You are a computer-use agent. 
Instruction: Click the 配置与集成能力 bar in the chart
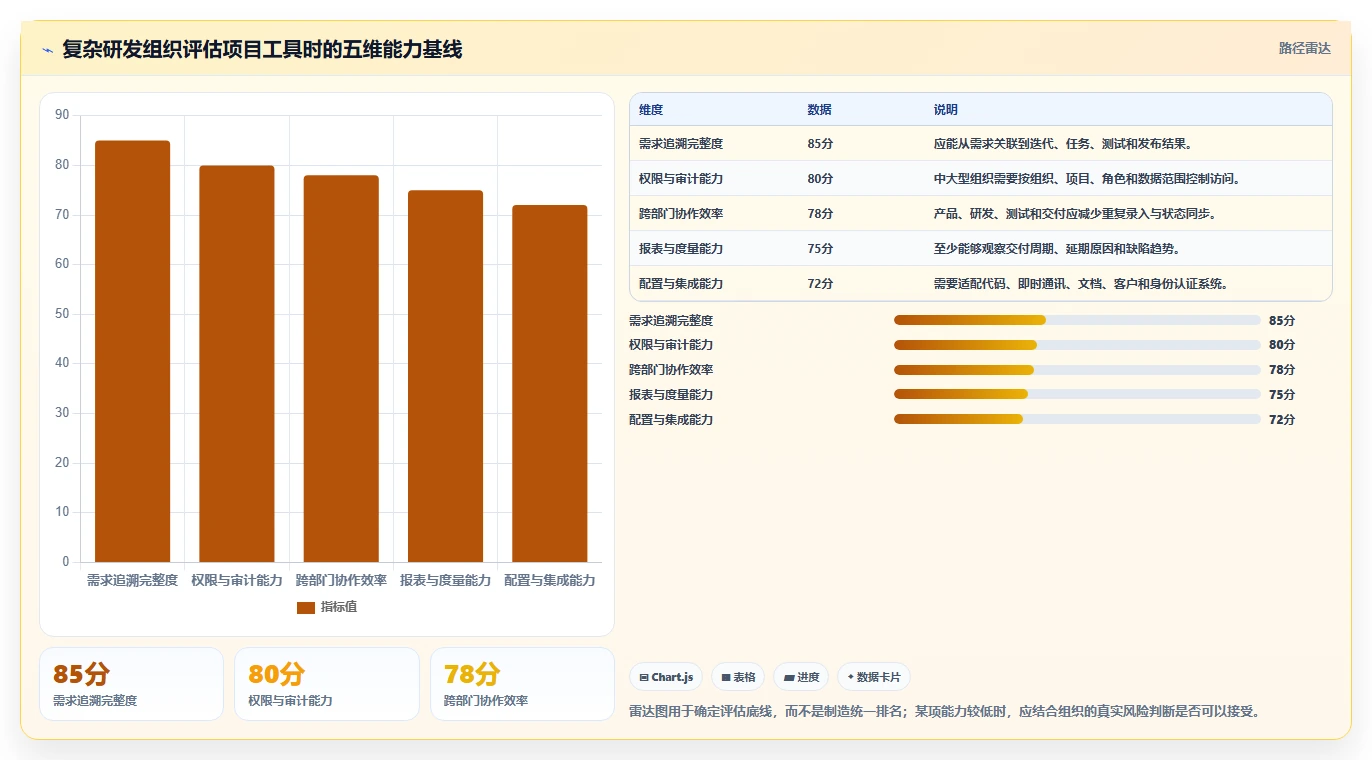pos(550,384)
